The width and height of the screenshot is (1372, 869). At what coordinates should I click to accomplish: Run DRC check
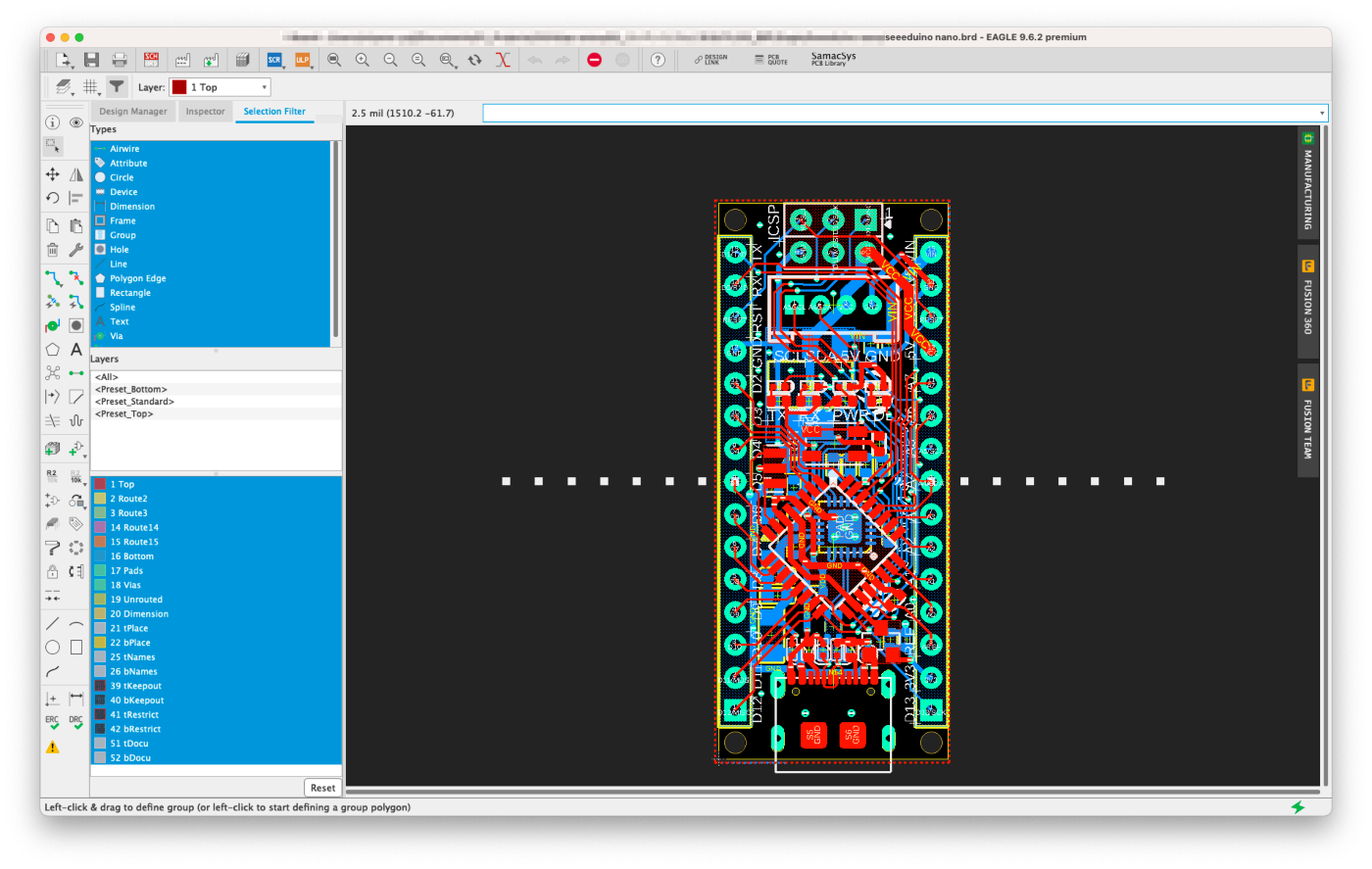[76, 722]
